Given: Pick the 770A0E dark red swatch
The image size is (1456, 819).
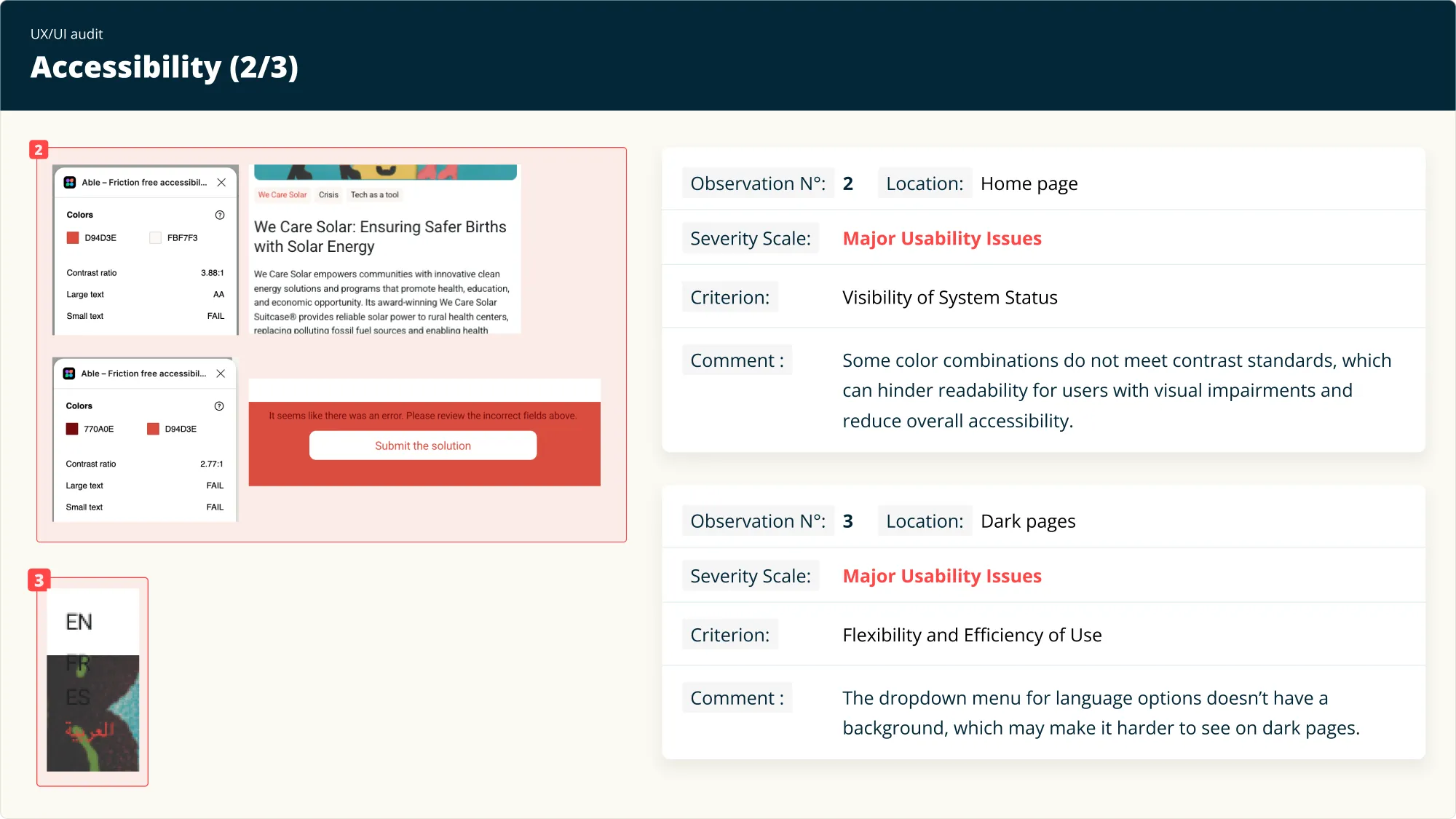Looking at the screenshot, I should point(72,429).
